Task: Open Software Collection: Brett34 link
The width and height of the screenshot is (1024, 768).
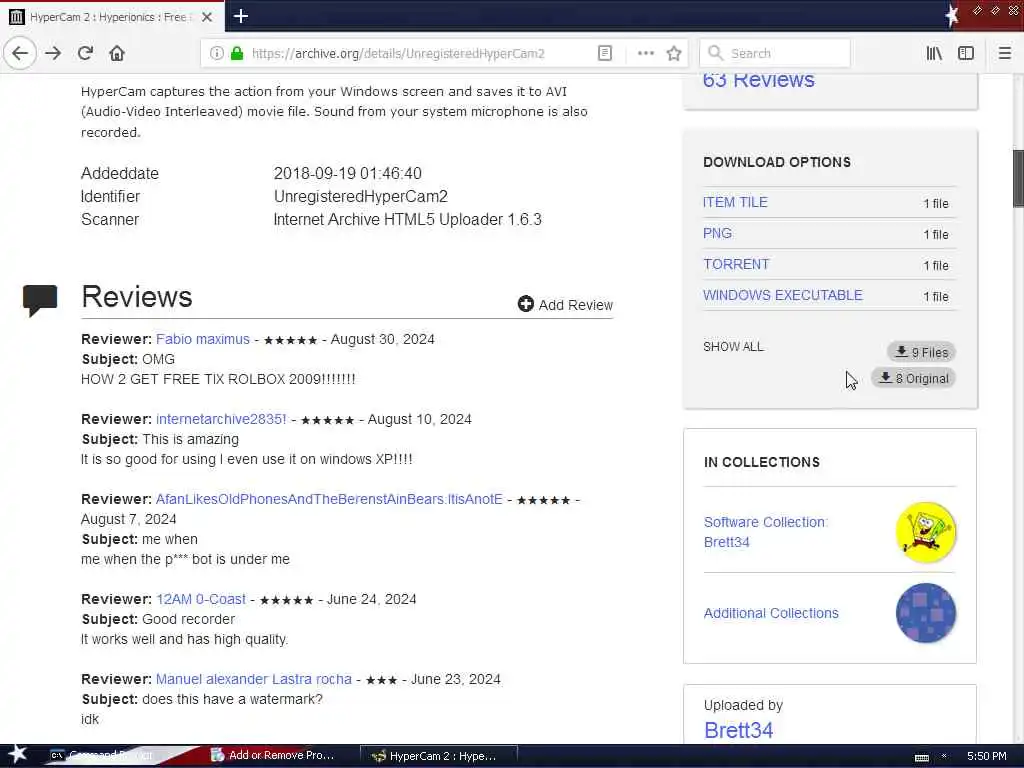Action: (x=765, y=532)
